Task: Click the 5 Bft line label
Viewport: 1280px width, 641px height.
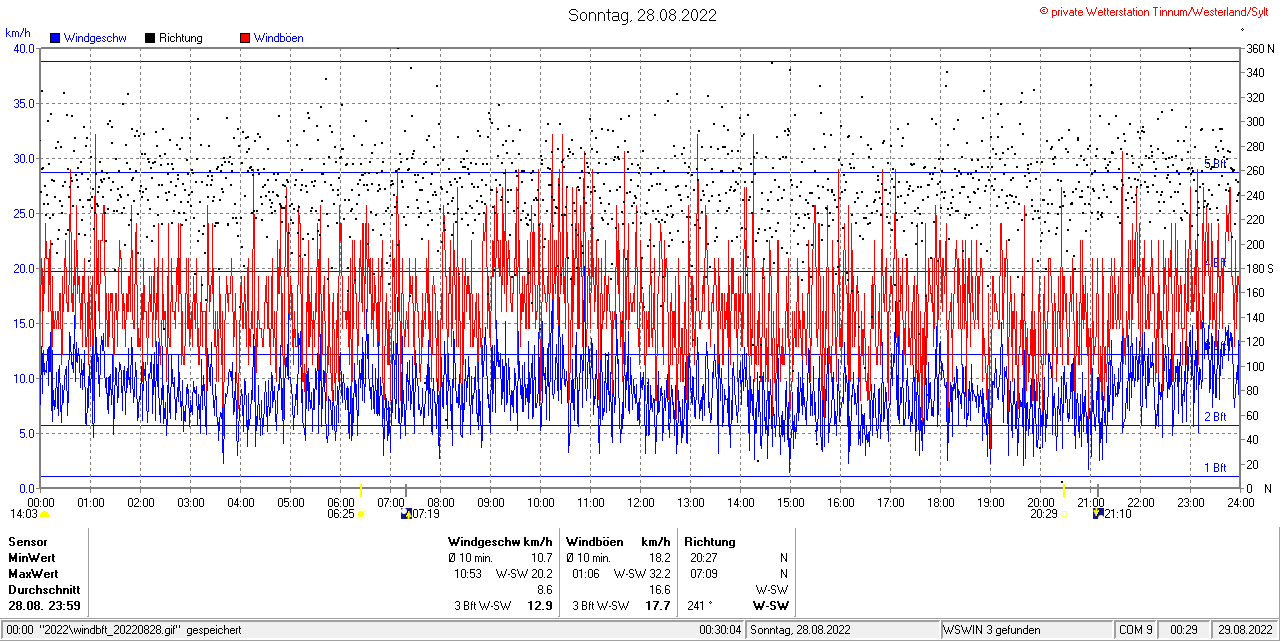Action: coord(1214,163)
